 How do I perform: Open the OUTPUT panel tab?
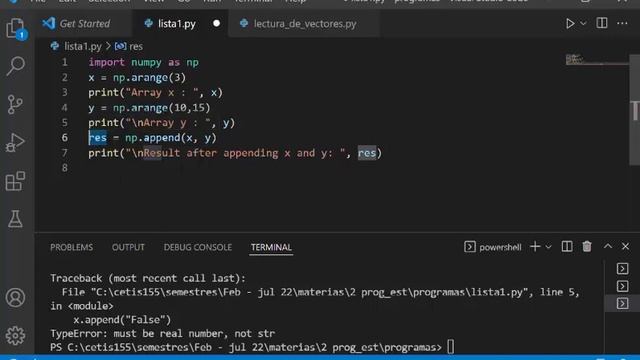coord(128,247)
